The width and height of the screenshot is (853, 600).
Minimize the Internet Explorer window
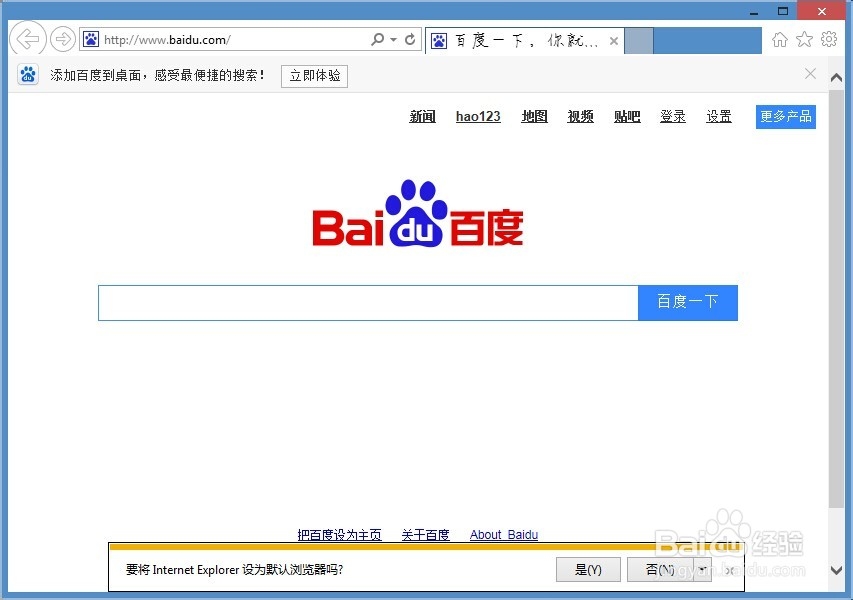click(754, 11)
